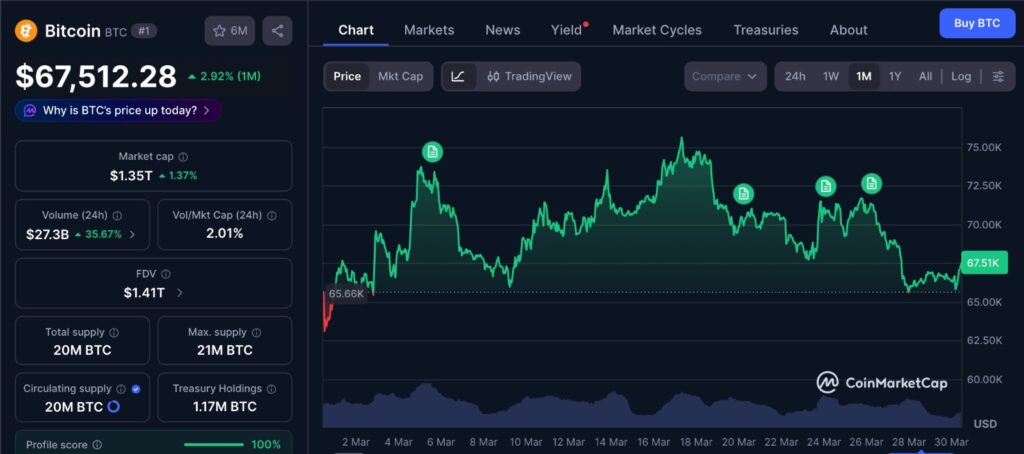Switch to the Markets tab

point(429,30)
